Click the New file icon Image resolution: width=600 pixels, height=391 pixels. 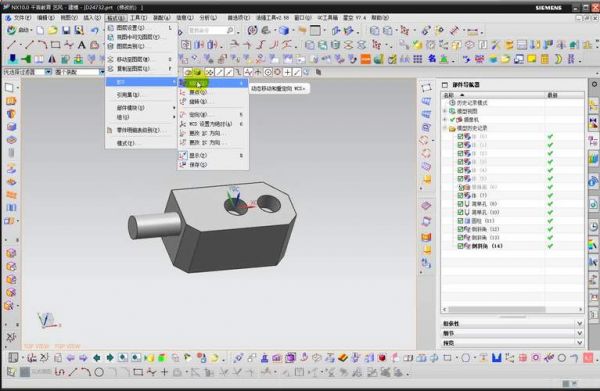coord(40,31)
